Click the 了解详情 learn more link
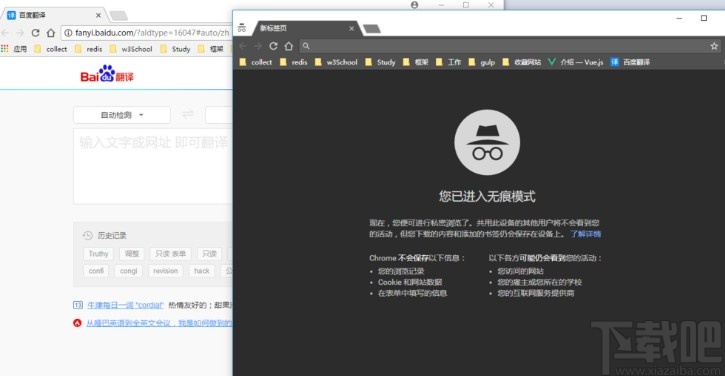 point(585,234)
